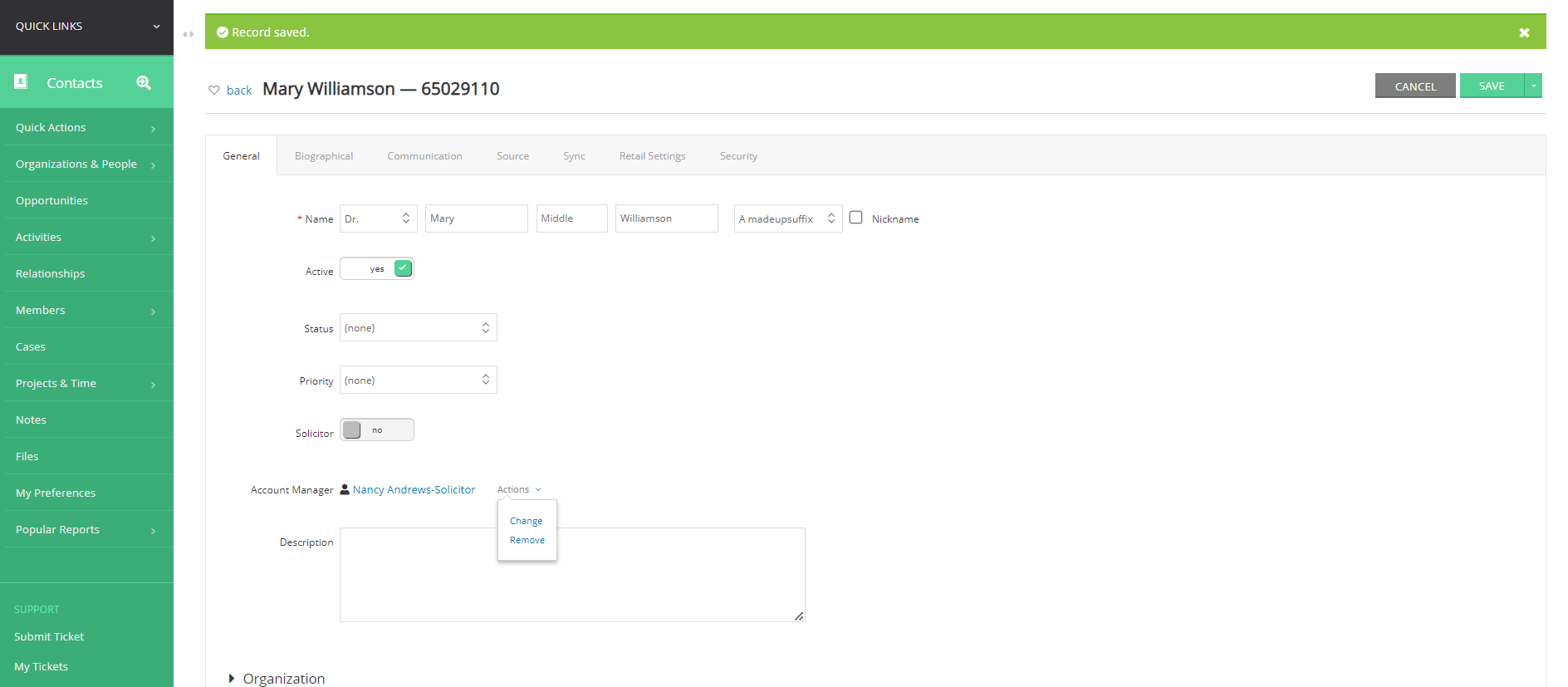Expand Popular Reports sidebar menu

click(x=86, y=529)
